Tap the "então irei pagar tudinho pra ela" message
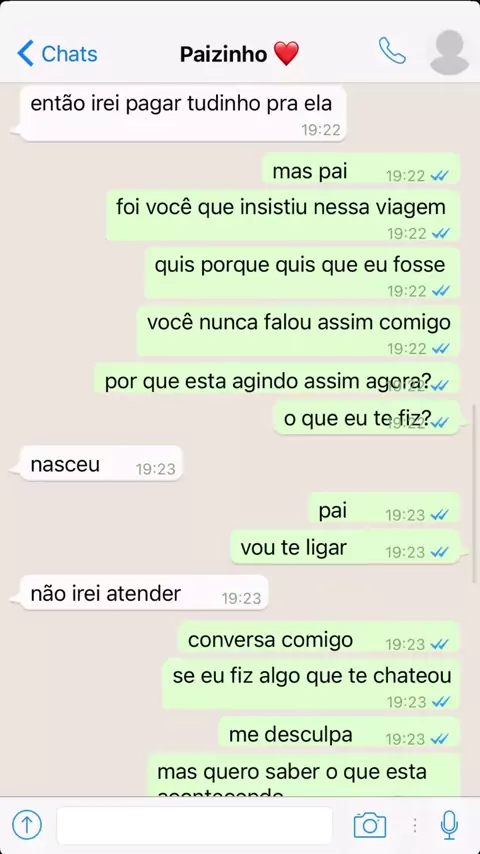Viewport: 480px width, 854px height. coord(183,114)
